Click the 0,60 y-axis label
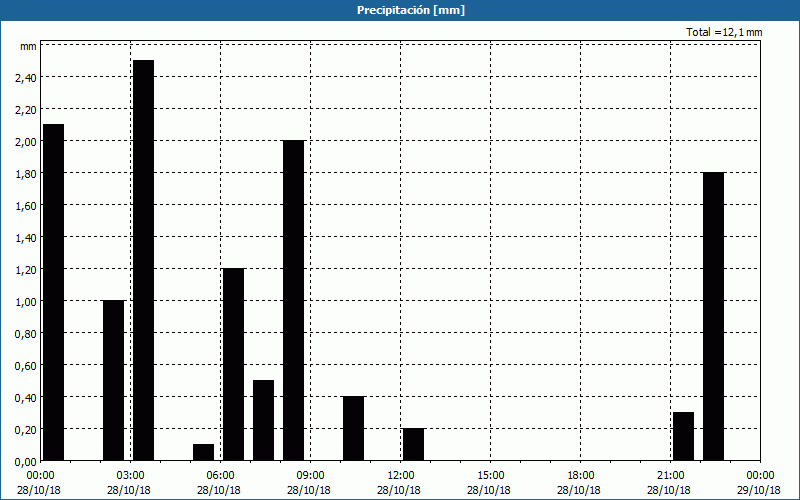 coord(26,366)
